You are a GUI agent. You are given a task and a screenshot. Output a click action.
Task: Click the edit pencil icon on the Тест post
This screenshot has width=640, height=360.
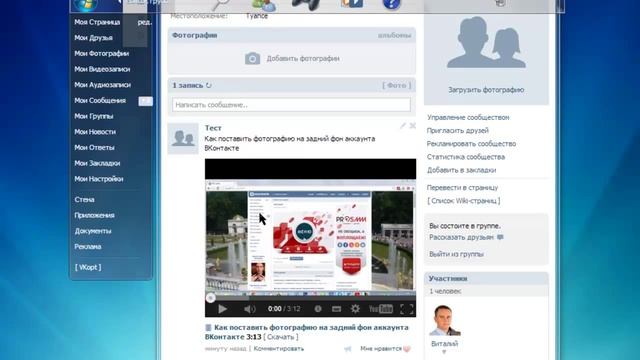click(403, 126)
